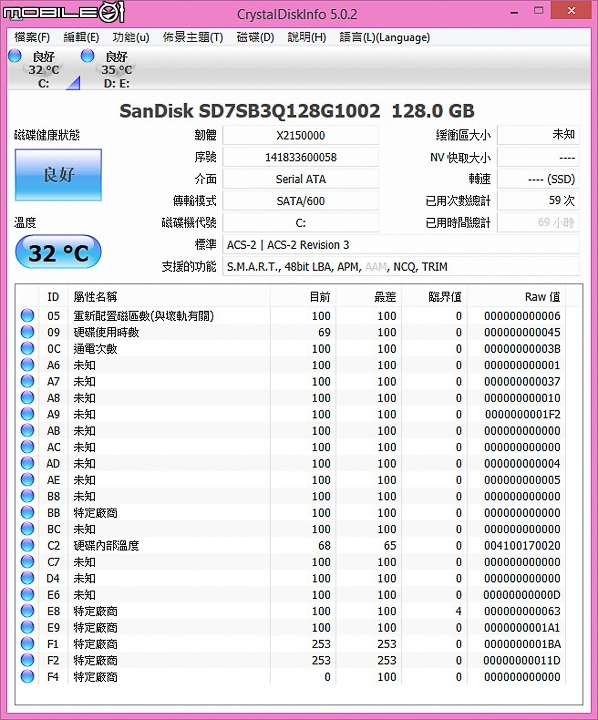Viewport: 598px width, 720px height.
Task: Click the status orb of attribute 09
Action: [28, 332]
